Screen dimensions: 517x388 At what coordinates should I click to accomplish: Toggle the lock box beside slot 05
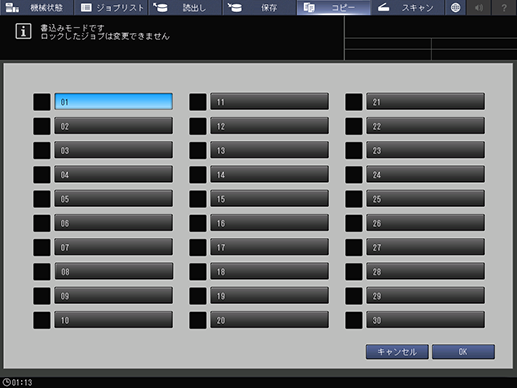[x=42, y=199]
